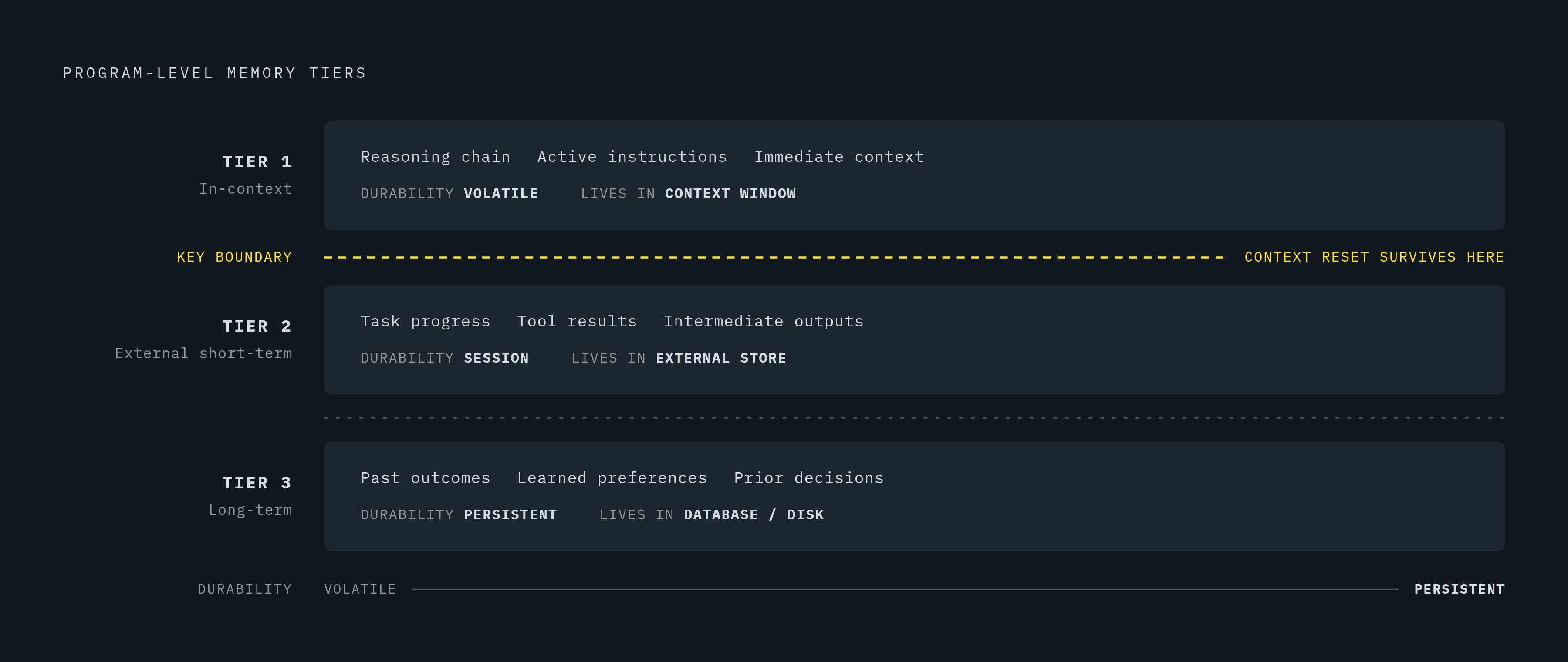The height and width of the screenshot is (662, 1568).
Task: Click 'VOLATILE' at the scale's left end
Action: tap(360, 589)
